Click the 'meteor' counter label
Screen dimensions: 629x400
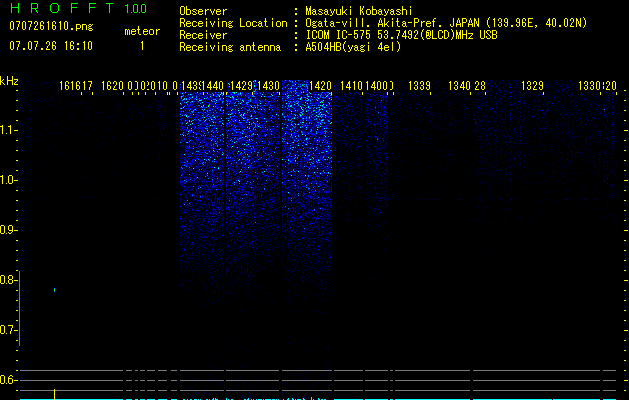tap(142, 31)
